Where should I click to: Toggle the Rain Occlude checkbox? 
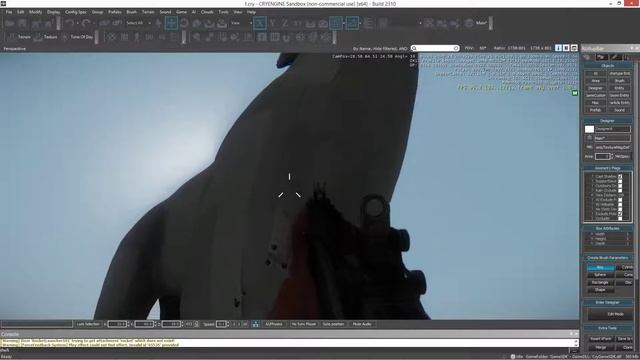pyautogui.click(x=620, y=191)
